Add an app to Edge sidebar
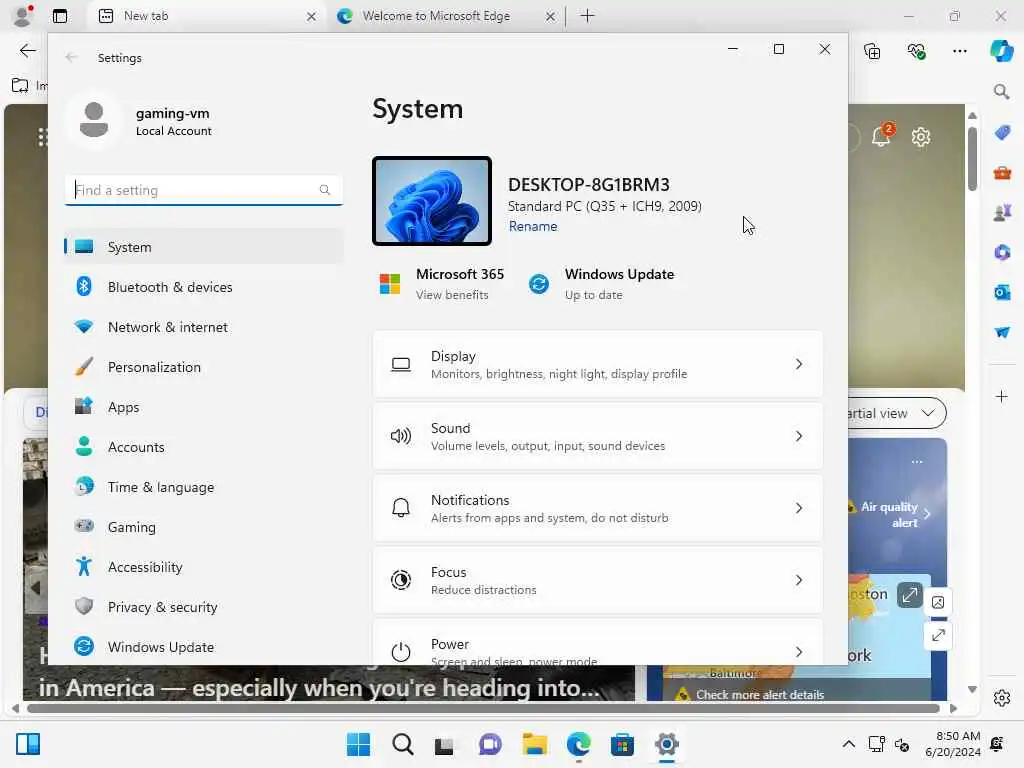Viewport: 1024px width, 768px height. (1002, 396)
